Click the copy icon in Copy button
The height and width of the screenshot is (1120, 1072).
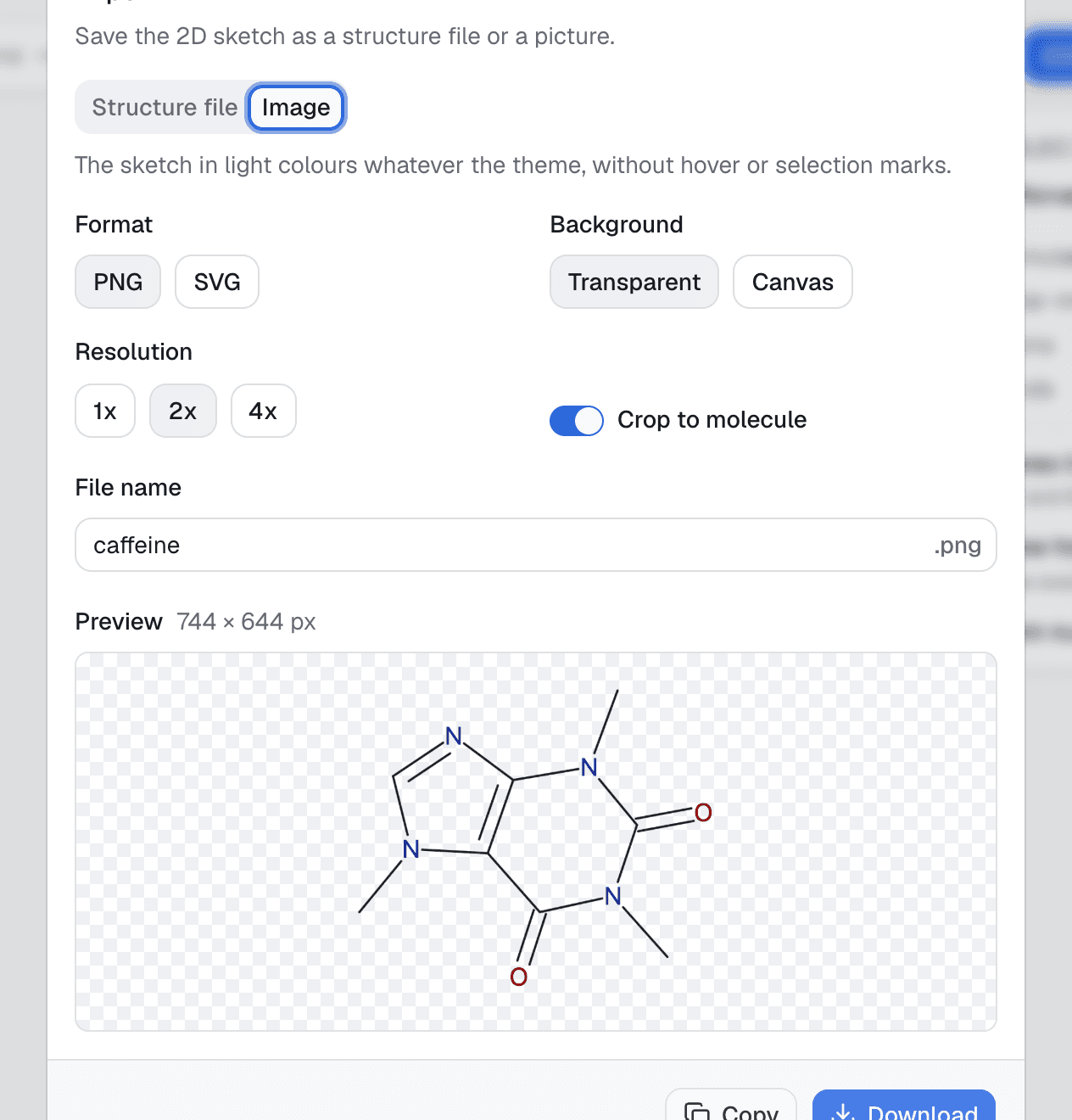click(697, 1112)
